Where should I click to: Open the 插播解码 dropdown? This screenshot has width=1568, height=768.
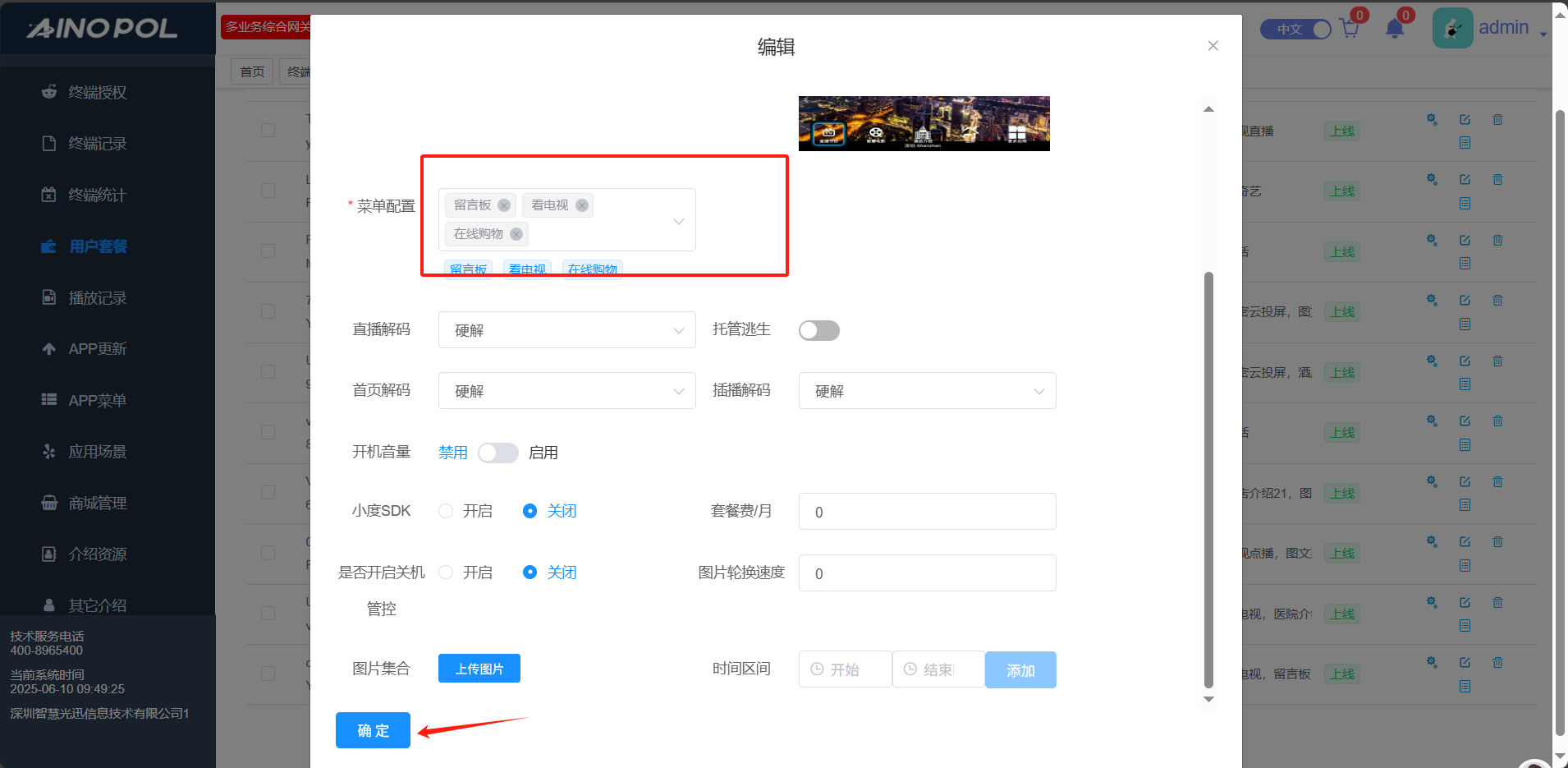pos(927,391)
